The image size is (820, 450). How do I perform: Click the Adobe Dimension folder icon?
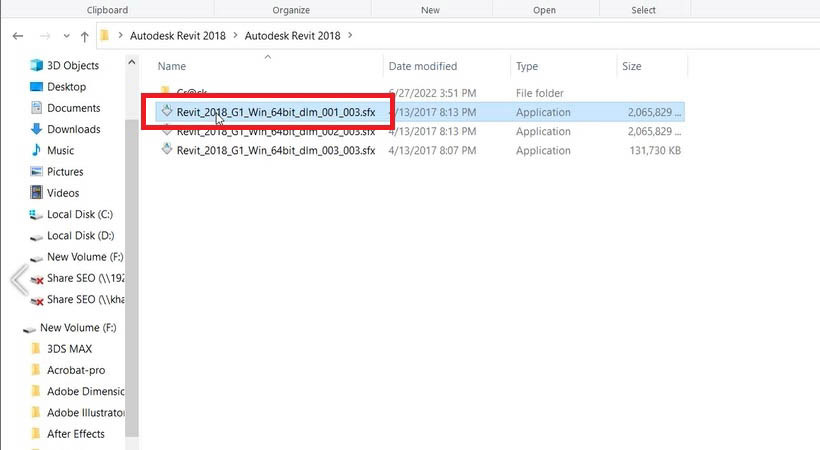pyautogui.click(x=36, y=391)
